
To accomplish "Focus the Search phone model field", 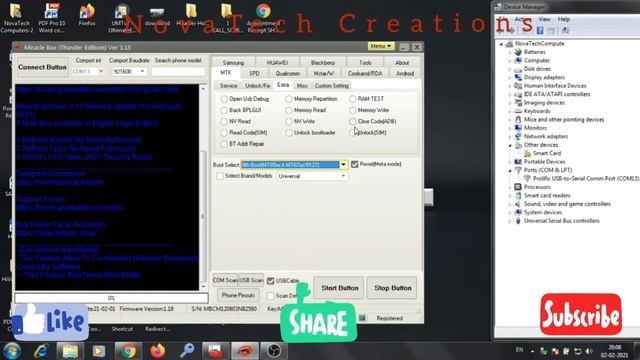I will [178, 71].
